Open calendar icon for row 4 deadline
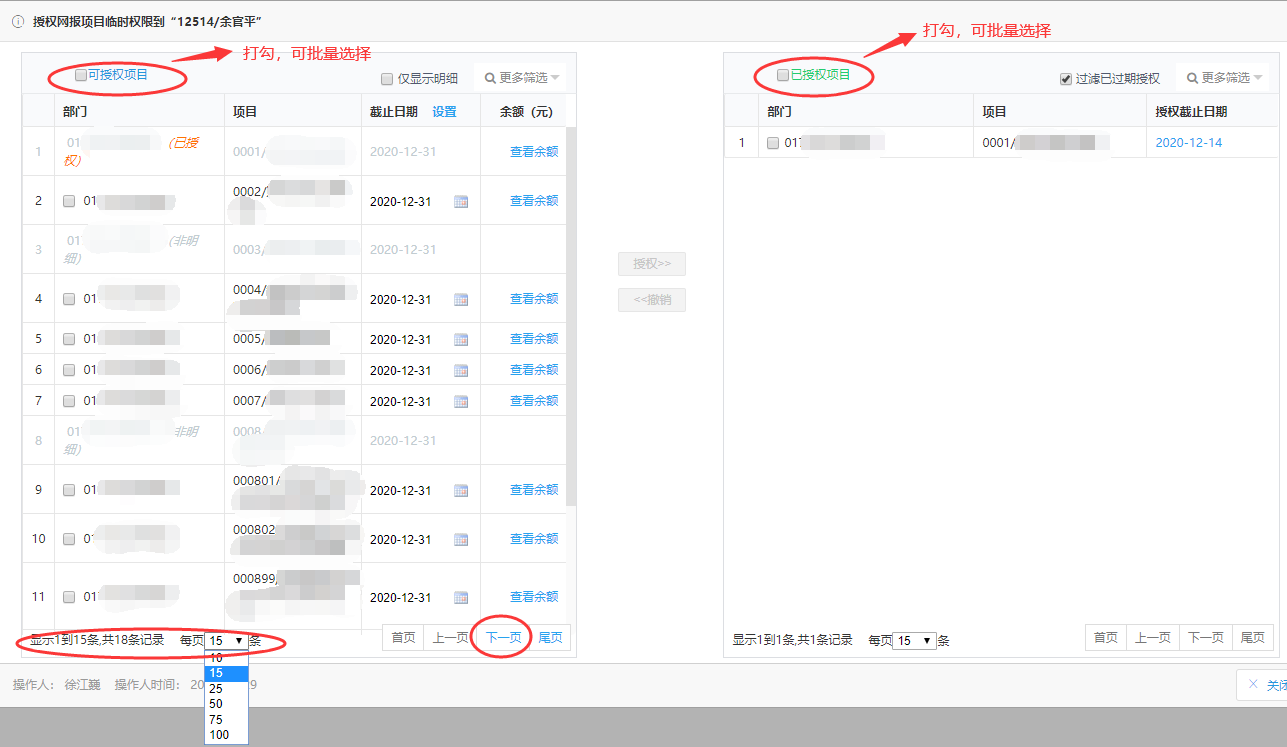Image resolution: width=1287 pixels, height=747 pixels. point(461,300)
